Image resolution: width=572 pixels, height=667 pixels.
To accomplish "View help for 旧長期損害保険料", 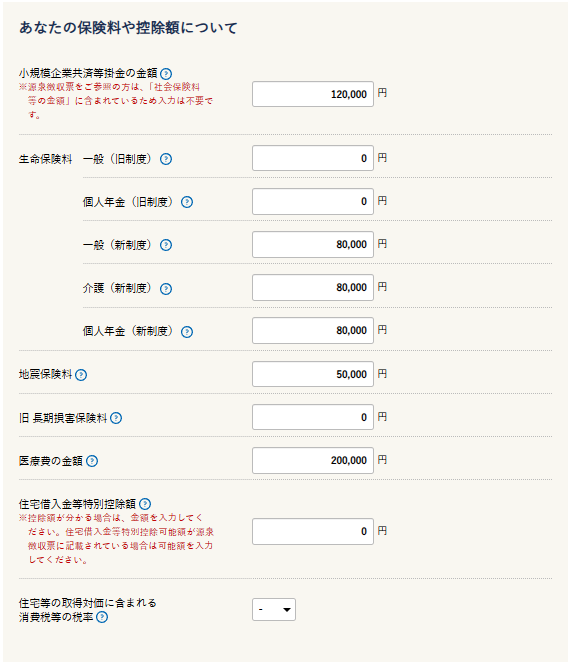I will [116, 418].
